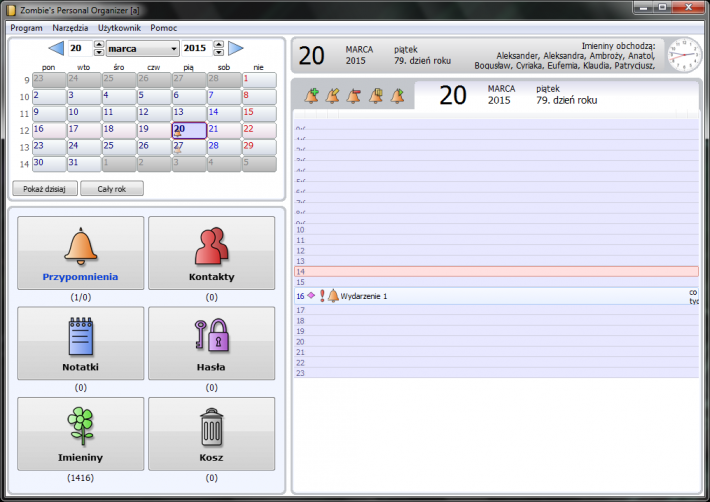Screen dimensions: 710x502
Task: Select March 21 in the calendar
Action: point(224,130)
